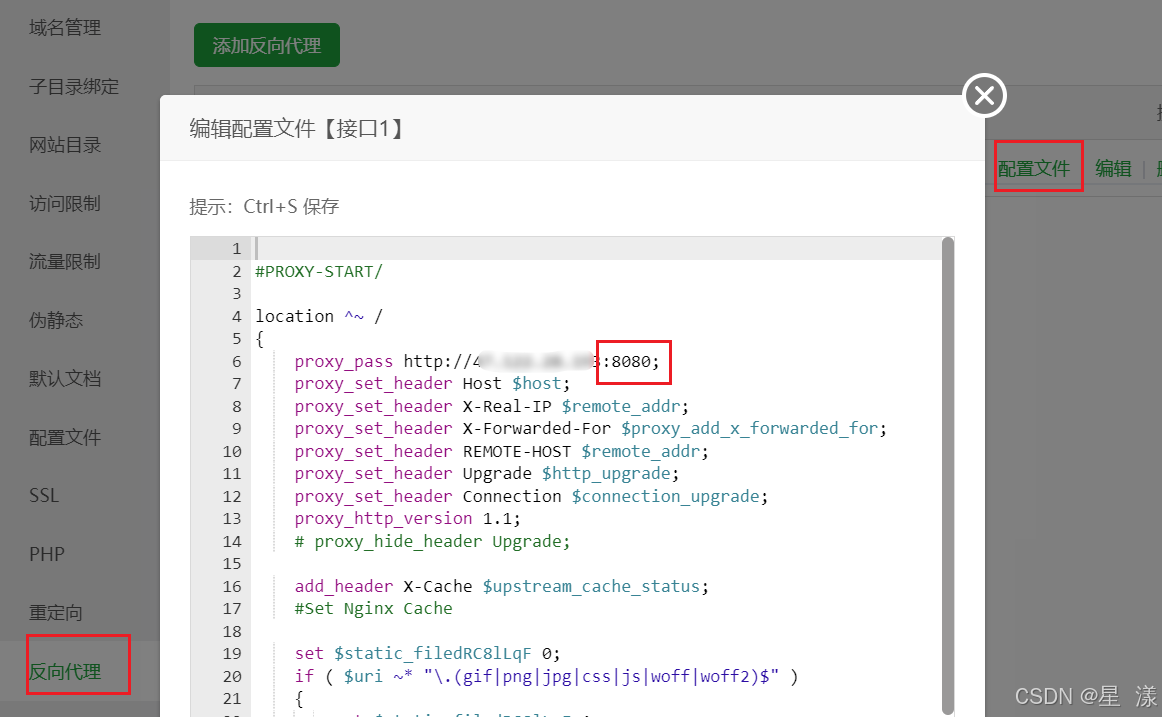This screenshot has height=717, width=1162.
Task: Click the 'location ^~ /' line
Action: coord(319,316)
